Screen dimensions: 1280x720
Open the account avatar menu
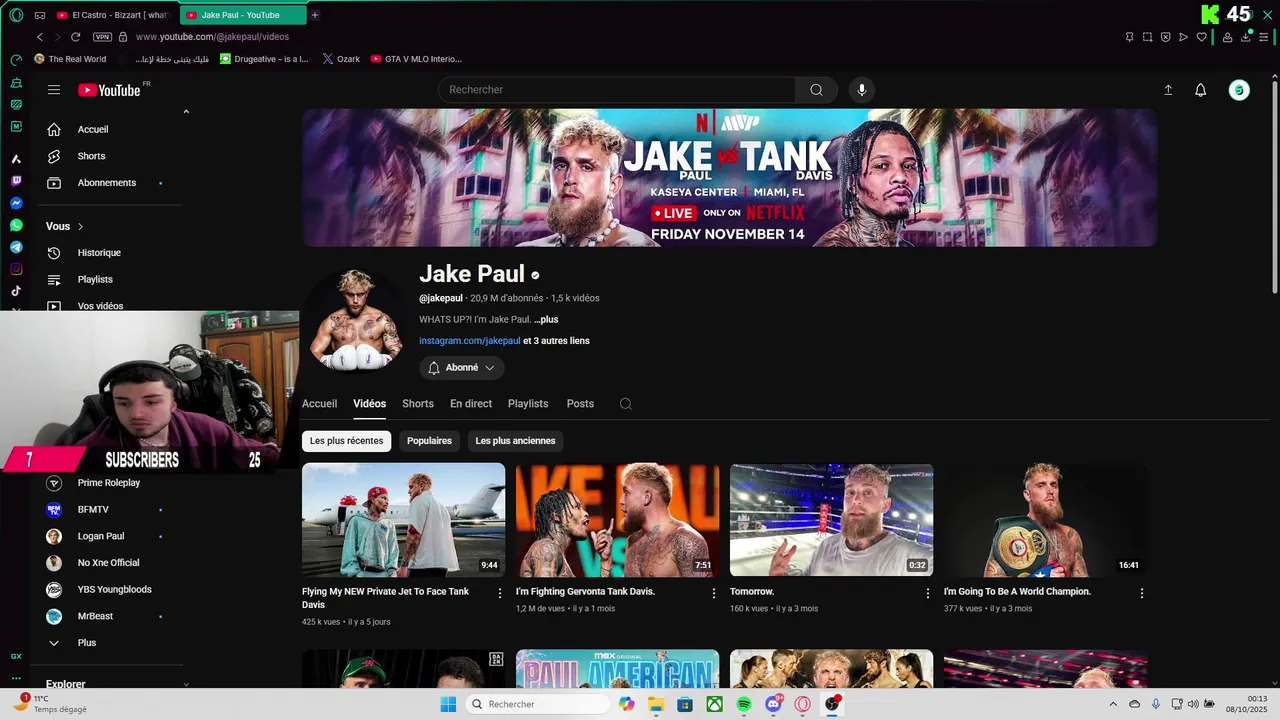click(x=1239, y=90)
